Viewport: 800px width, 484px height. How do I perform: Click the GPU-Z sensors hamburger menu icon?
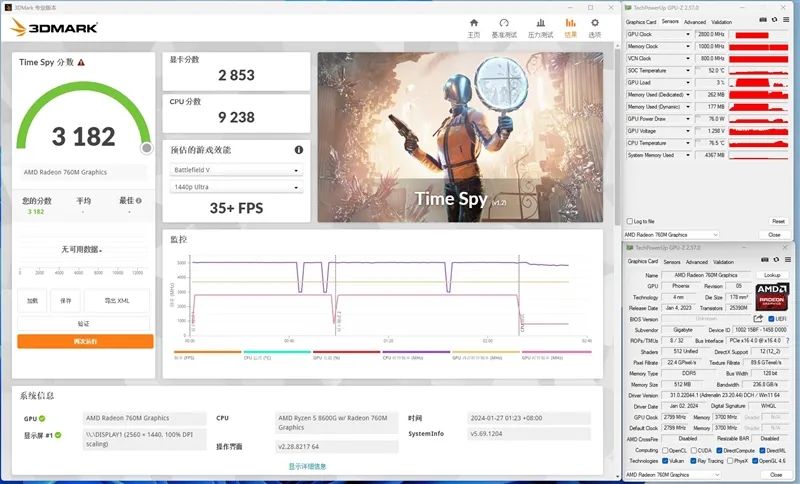point(784,21)
